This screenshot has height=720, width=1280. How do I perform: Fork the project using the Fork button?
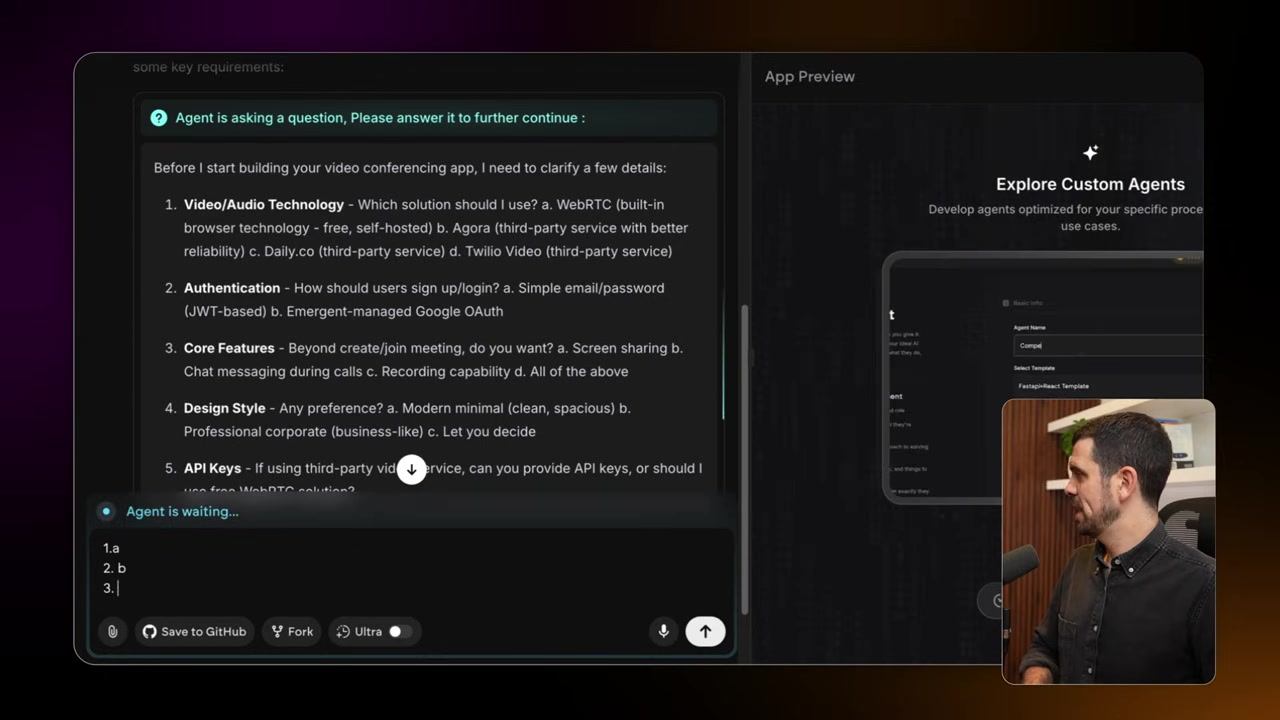coord(292,631)
